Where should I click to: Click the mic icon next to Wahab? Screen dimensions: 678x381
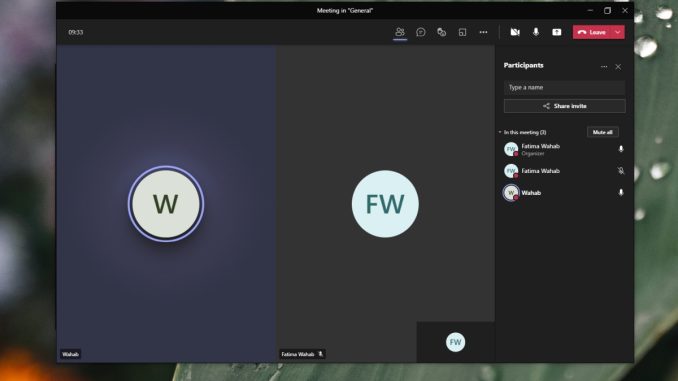click(x=621, y=192)
